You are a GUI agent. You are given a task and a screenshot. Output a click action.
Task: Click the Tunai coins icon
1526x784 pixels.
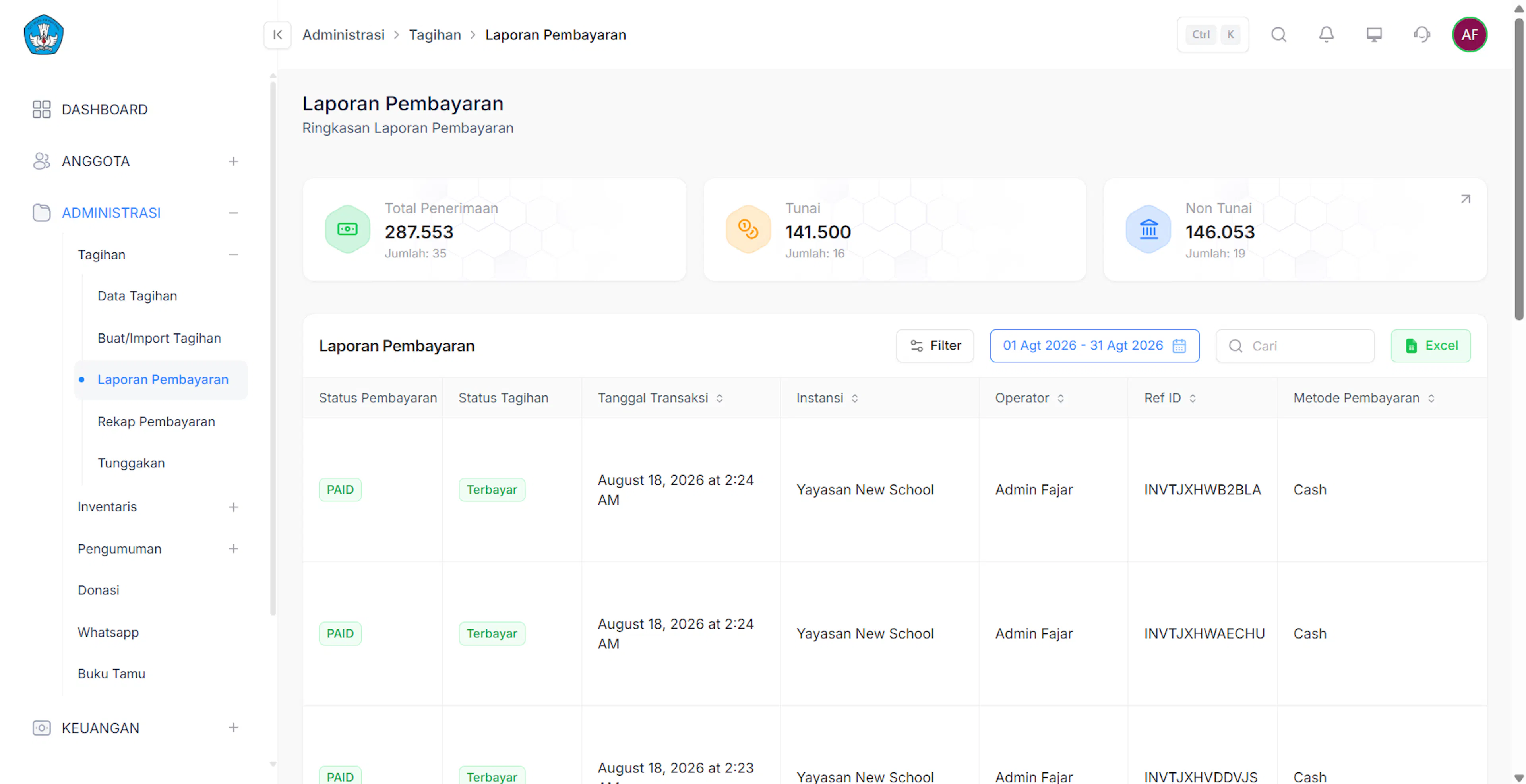[x=748, y=229]
